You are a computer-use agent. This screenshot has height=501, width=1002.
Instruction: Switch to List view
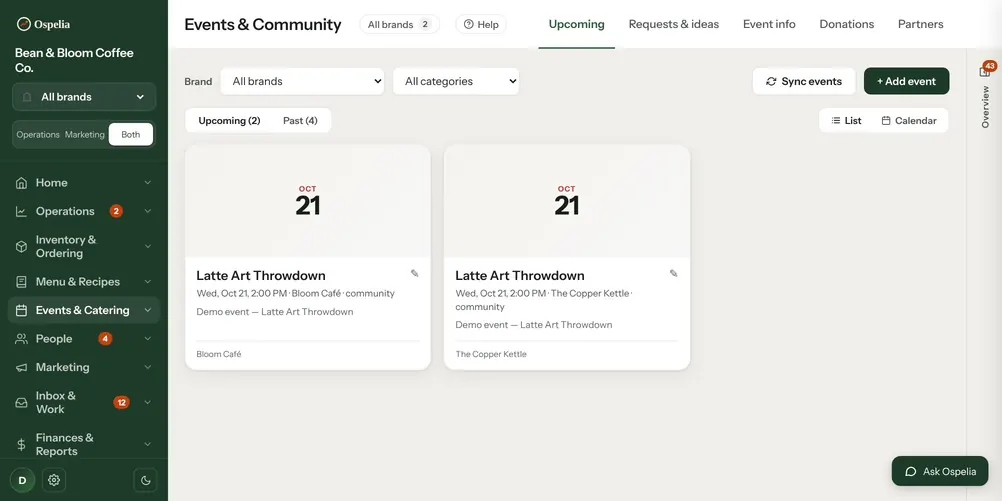click(x=847, y=121)
